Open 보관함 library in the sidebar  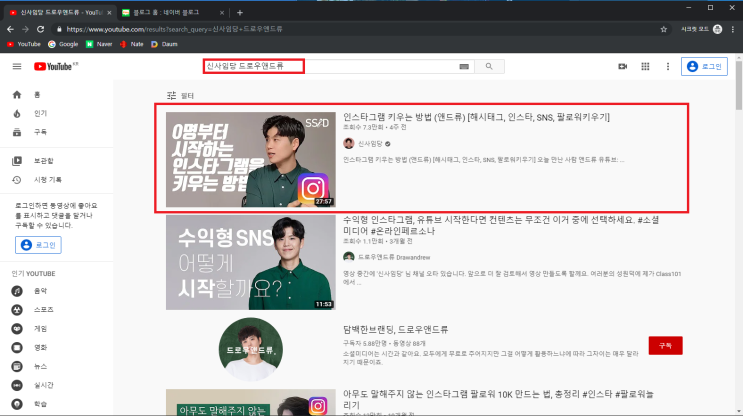tap(56, 161)
